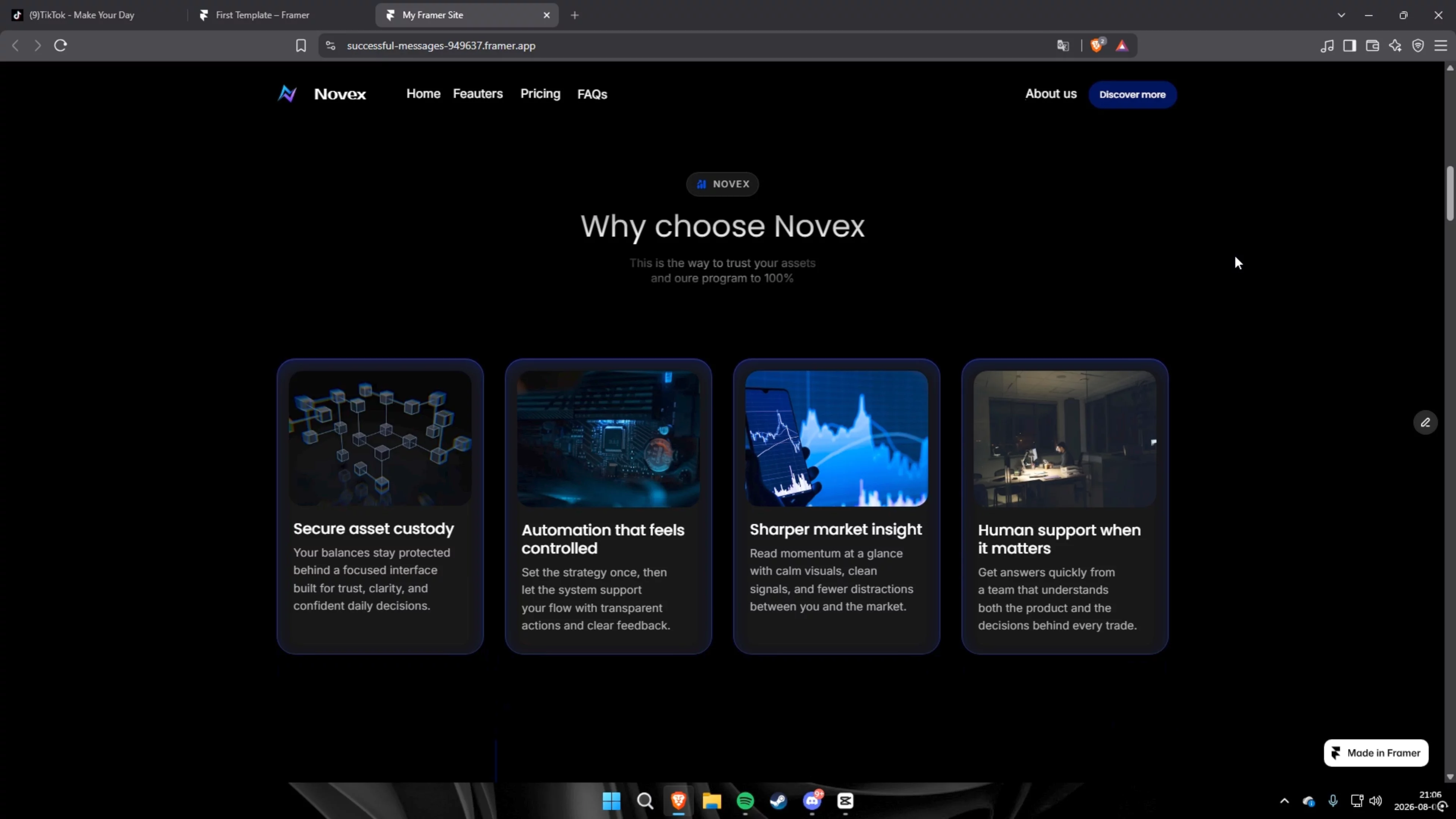Show hidden system tray icons chevron

point(1284,801)
